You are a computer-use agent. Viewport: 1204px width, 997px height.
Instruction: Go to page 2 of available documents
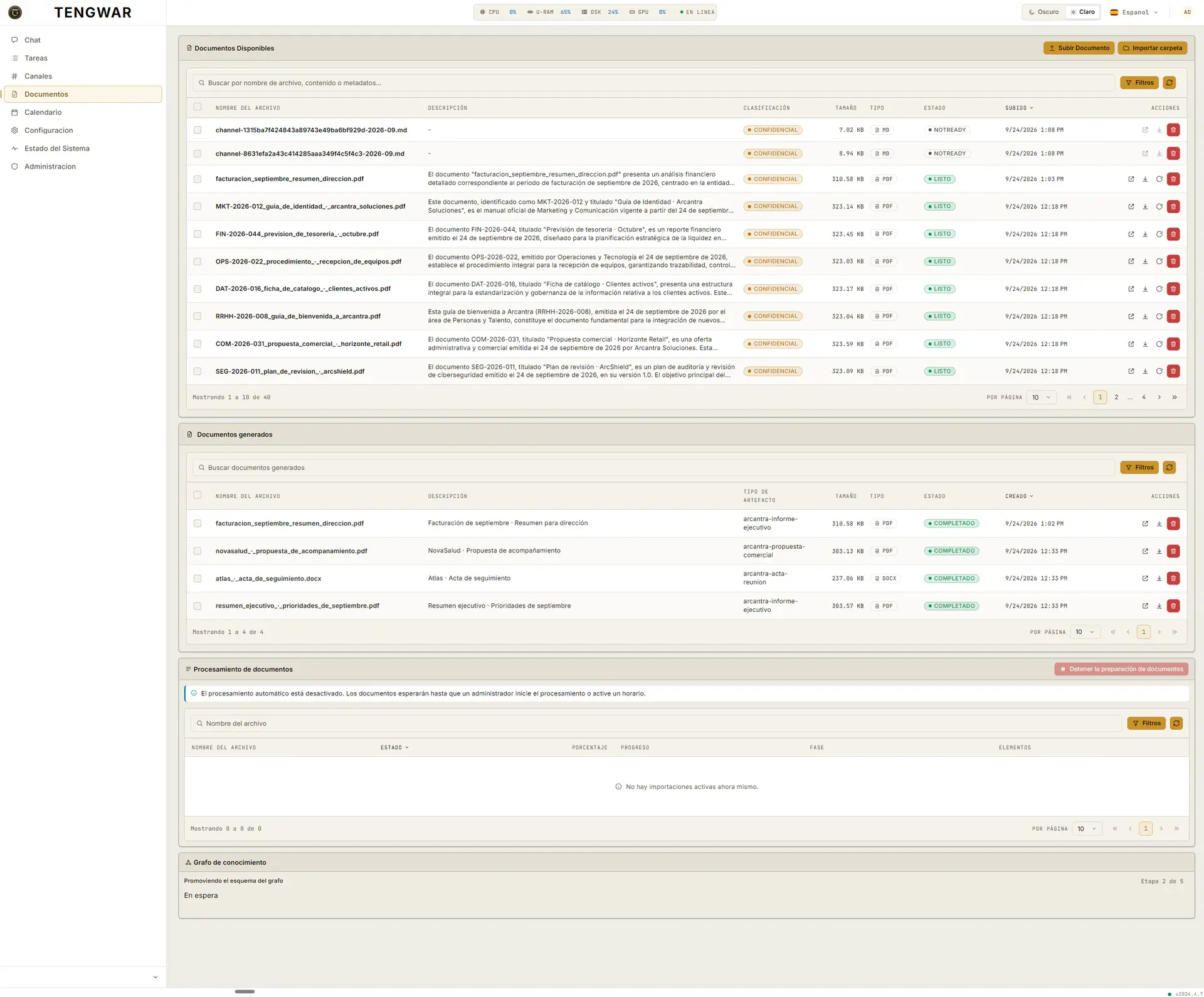coord(1116,397)
